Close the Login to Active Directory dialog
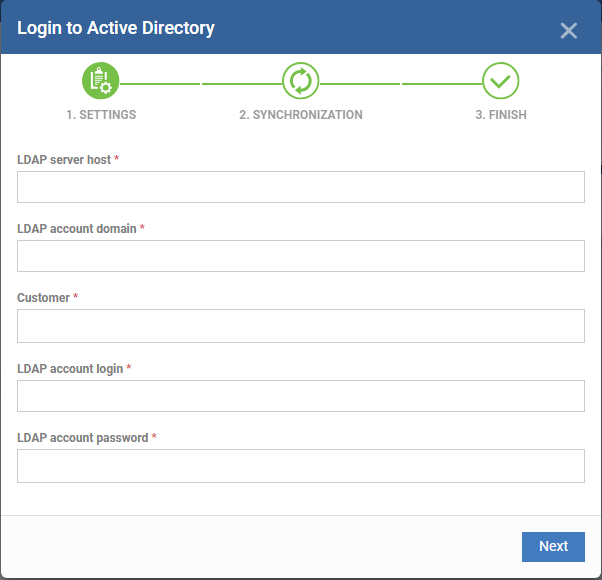 pos(569,31)
